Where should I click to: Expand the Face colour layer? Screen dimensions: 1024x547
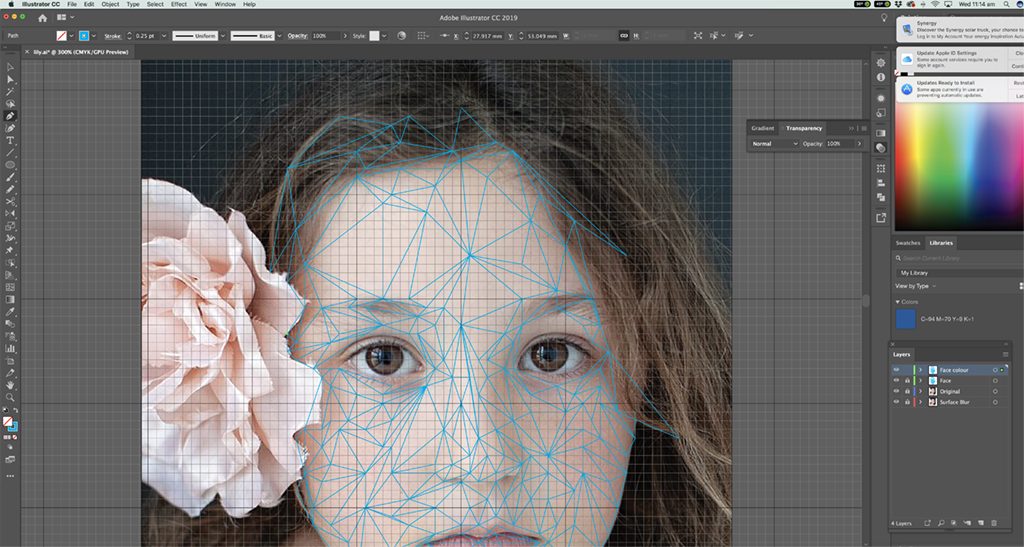921,370
